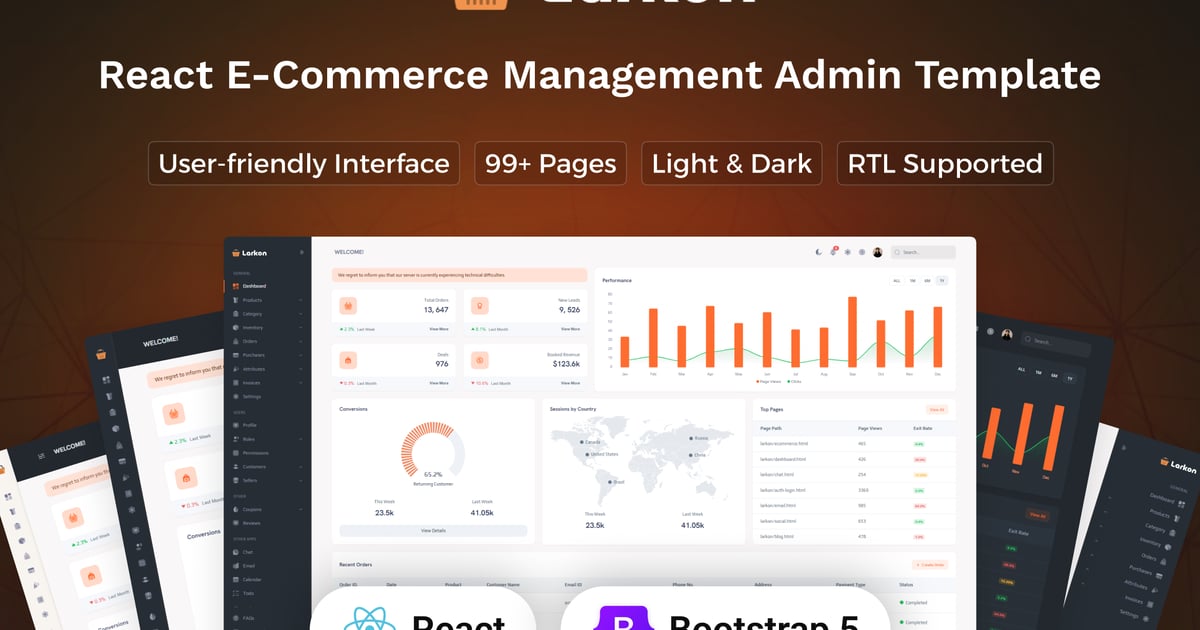
Task: Click the Orders icon in main sidebar
Action: [x=236, y=341]
